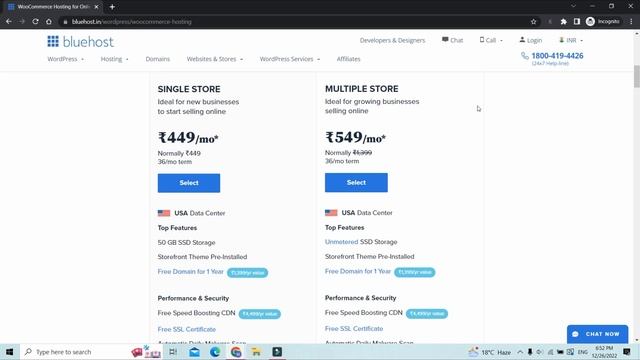The height and width of the screenshot is (360, 640).
Task: Click the weather widget showing 18°C Haze
Action: pyautogui.click(x=490, y=352)
